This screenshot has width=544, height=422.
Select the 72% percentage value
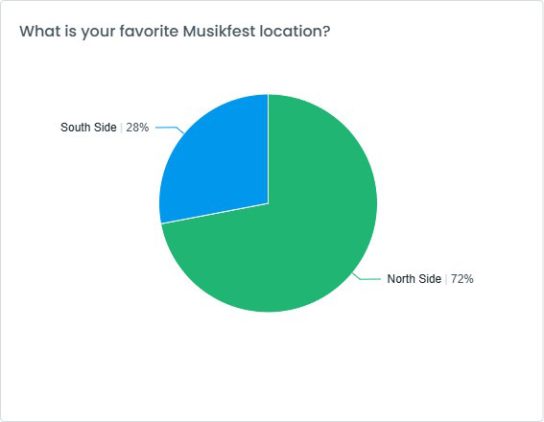point(462,279)
